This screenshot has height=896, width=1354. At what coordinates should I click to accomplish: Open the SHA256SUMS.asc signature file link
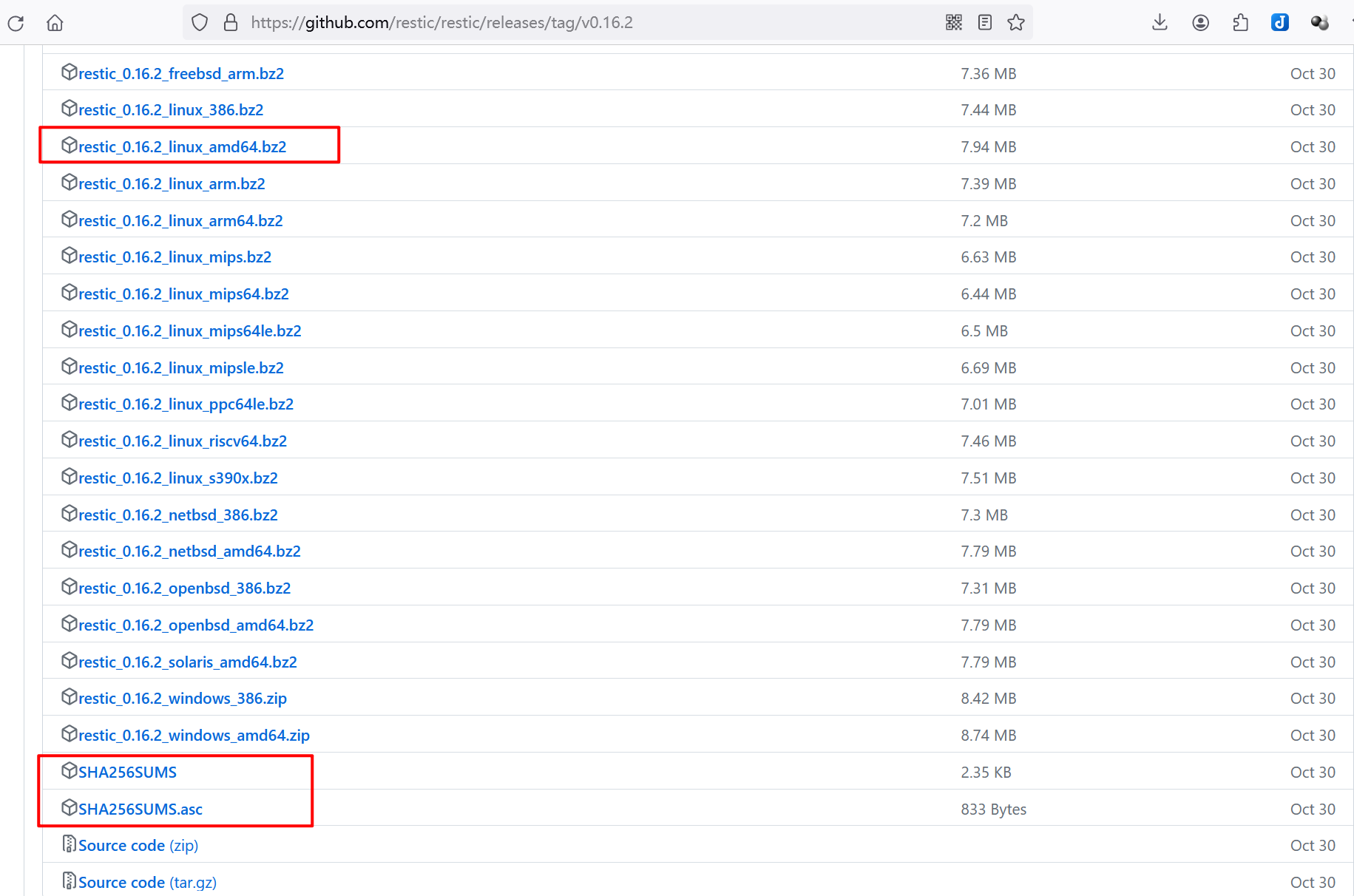[x=141, y=810]
